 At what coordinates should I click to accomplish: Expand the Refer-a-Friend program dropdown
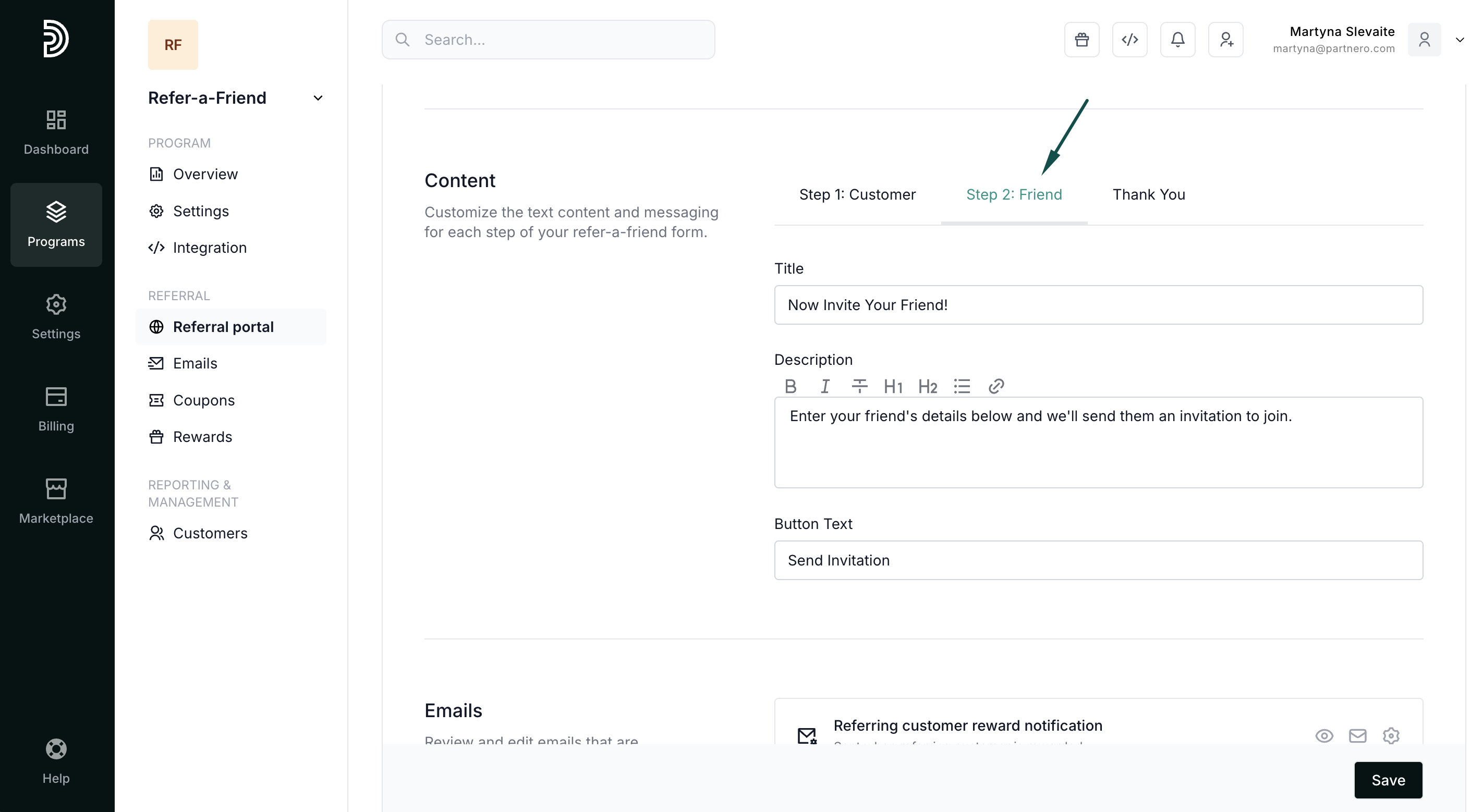[x=318, y=98]
